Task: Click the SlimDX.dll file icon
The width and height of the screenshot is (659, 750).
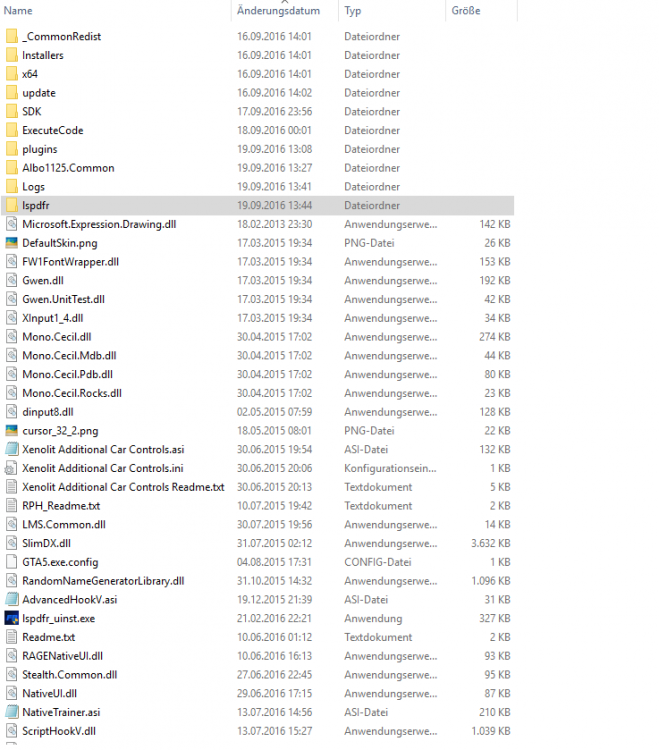Action: coord(11,543)
